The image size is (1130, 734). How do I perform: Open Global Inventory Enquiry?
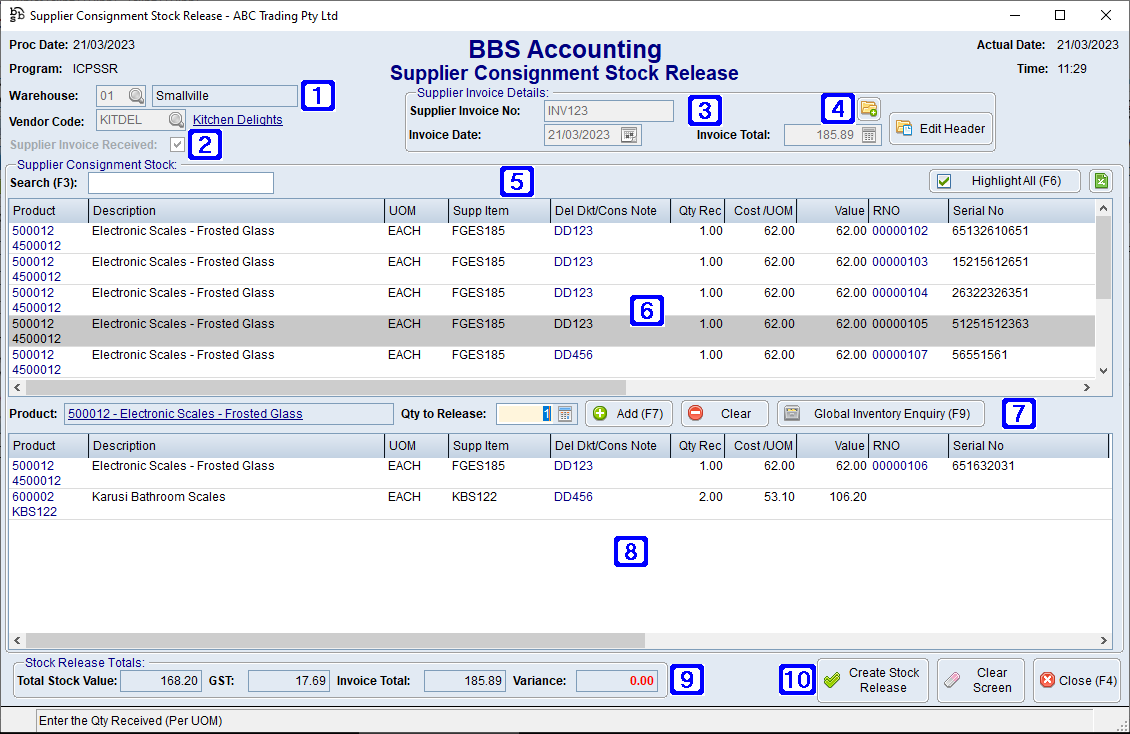tap(880, 413)
